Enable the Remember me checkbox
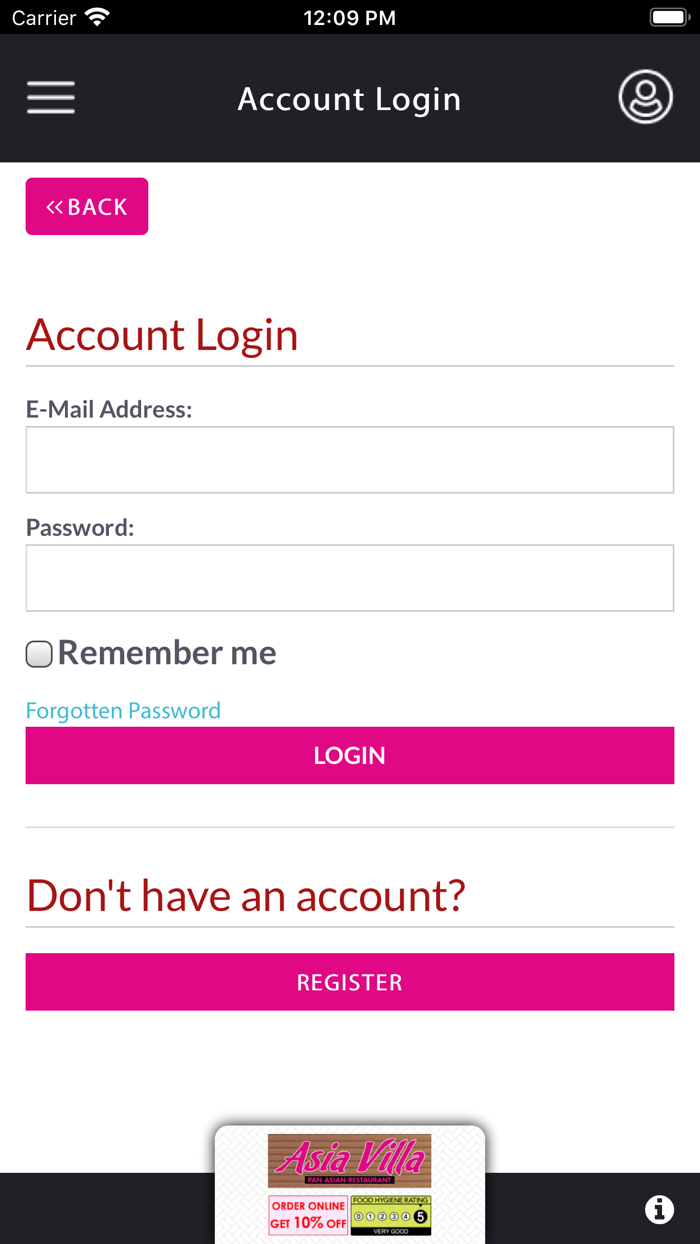Screen dimensions: 700x1244 (x=39, y=655)
